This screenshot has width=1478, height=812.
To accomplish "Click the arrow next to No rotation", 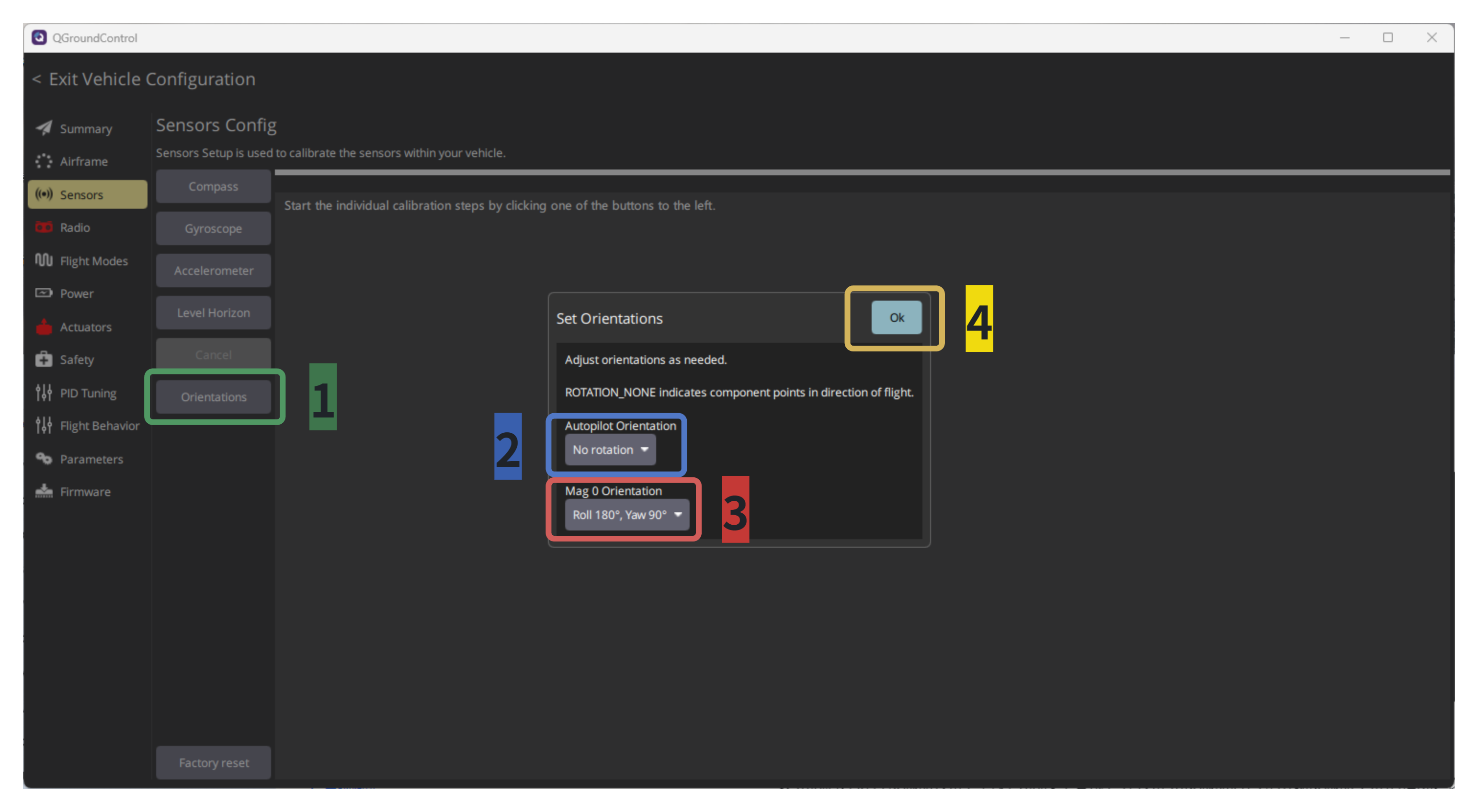I will click(x=644, y=450).
